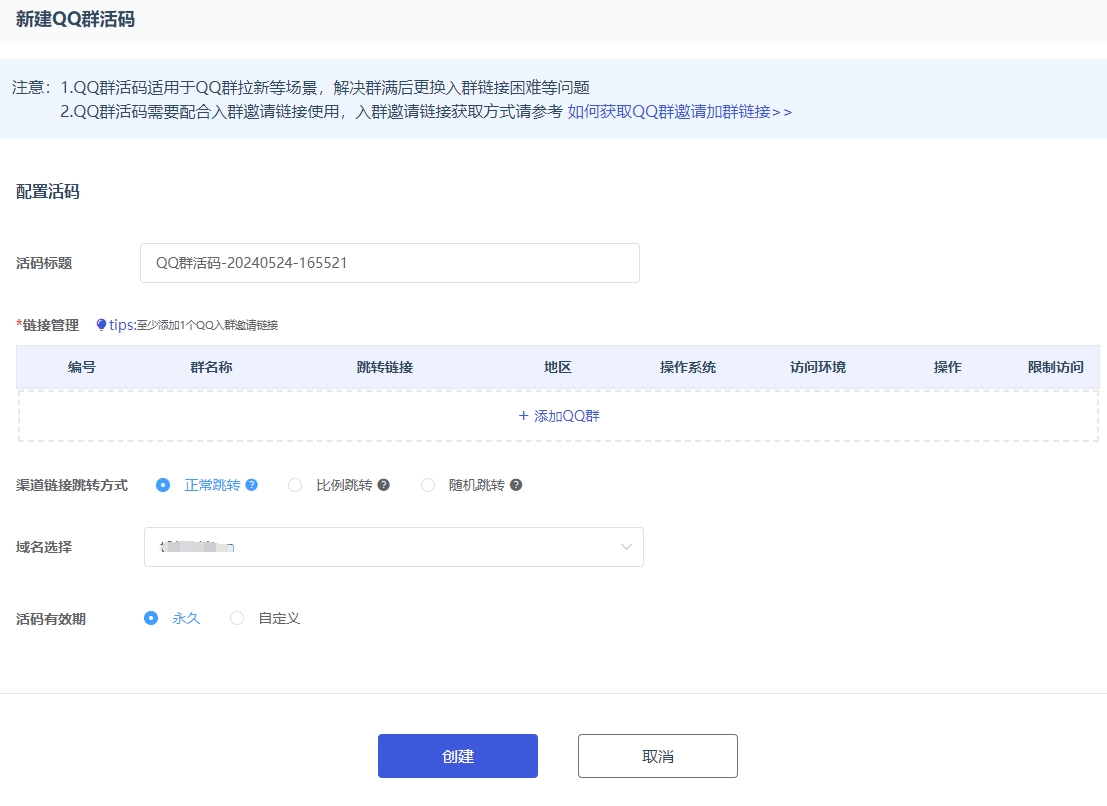This screenshot has width=1107, height=806.
Task: Keep 永久 selected for validity period
Action: click(x=150, y=618)
